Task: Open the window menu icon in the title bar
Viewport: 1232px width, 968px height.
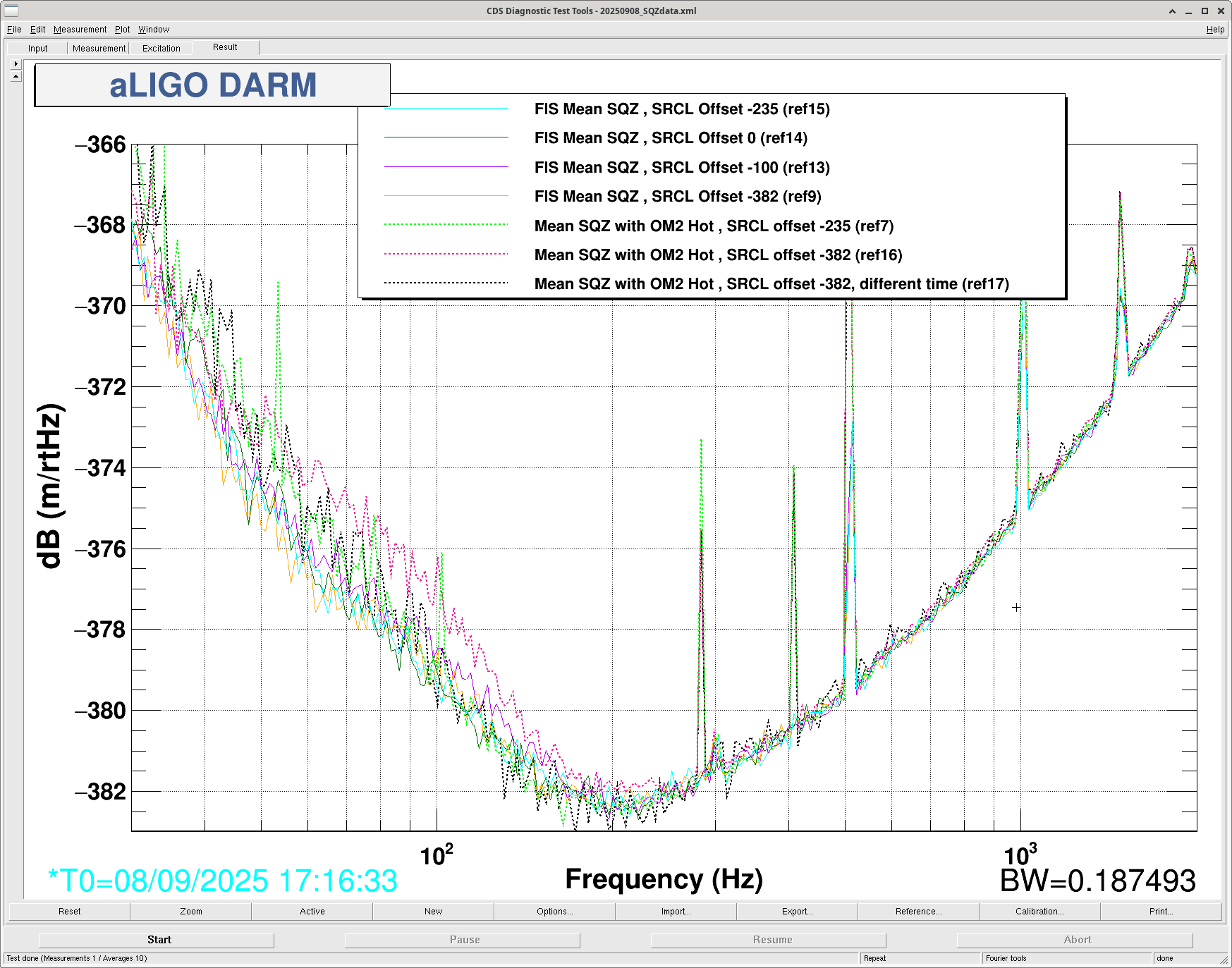Action: click(x=11, y=11)
